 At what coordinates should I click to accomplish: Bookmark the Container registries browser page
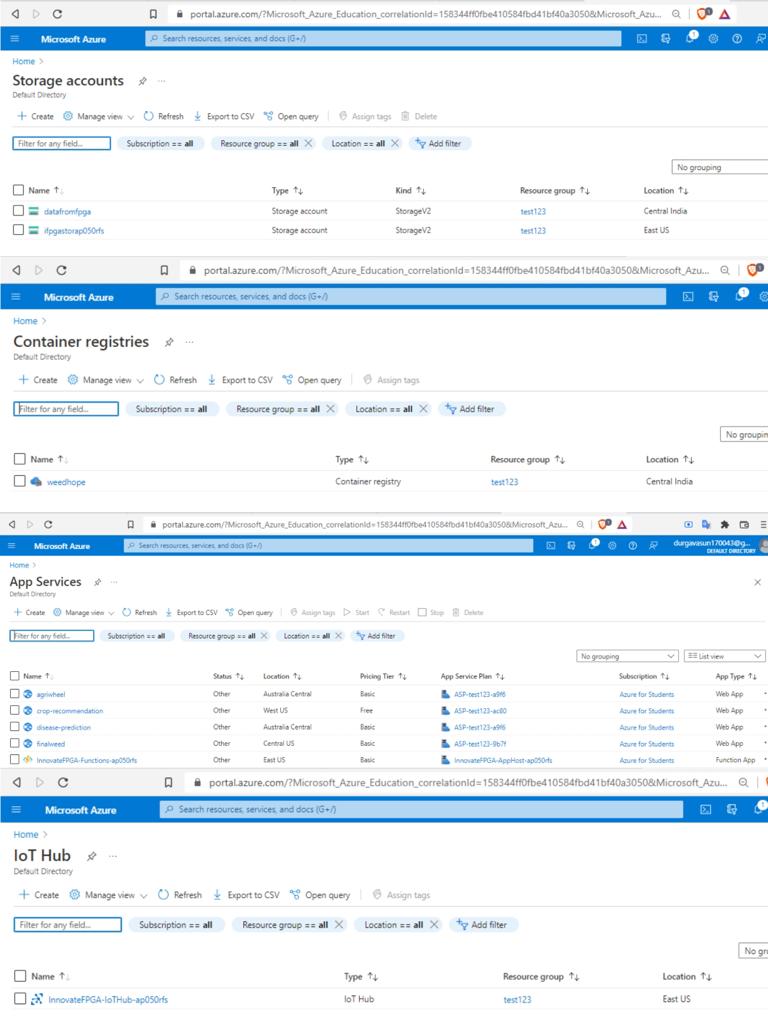164,270
